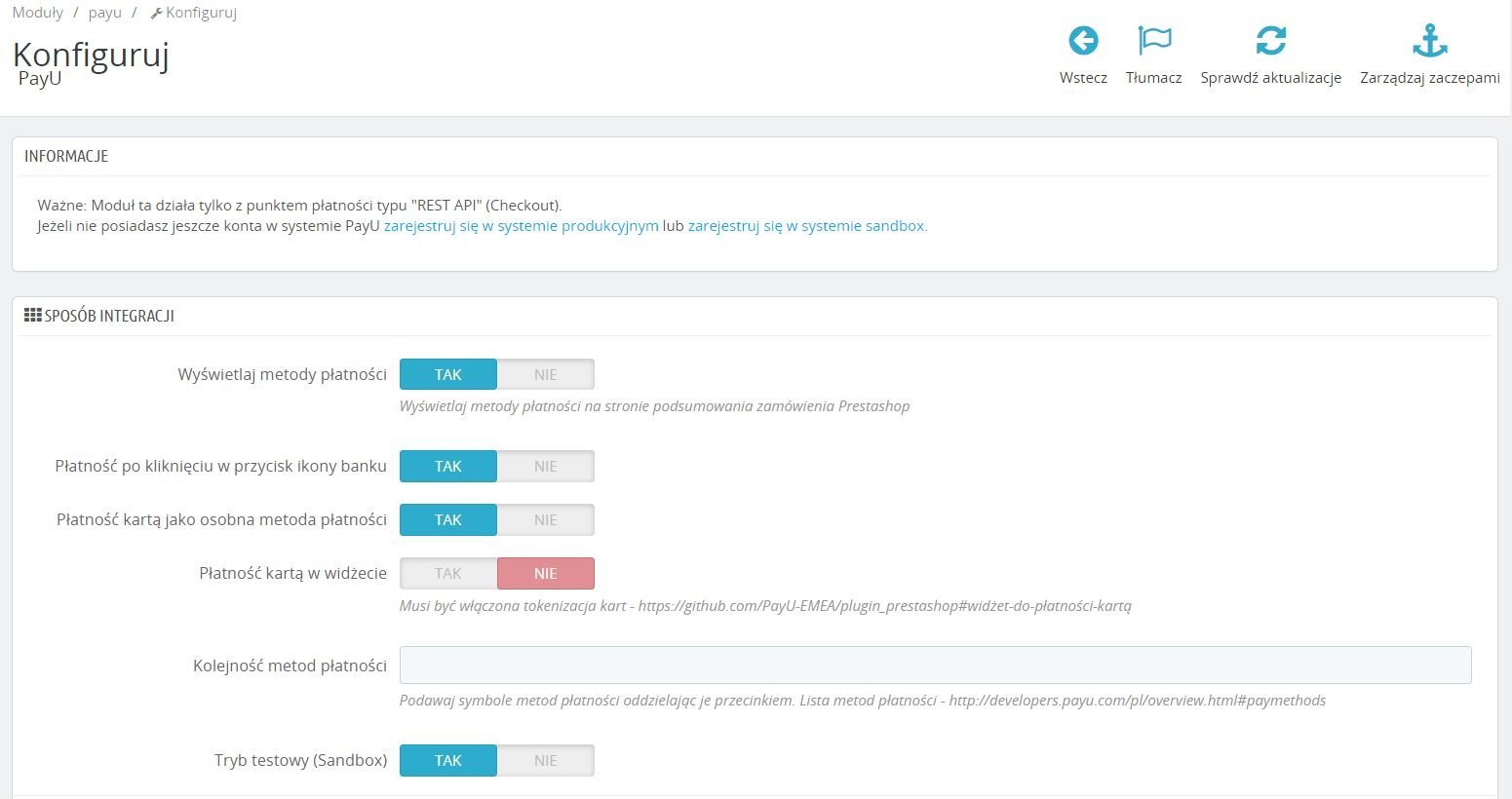The height and width of the screenshot is (799, 1512).
Task: Click the SPOSÓB INTEGRACJI panel title
Action: click(109, 316)
